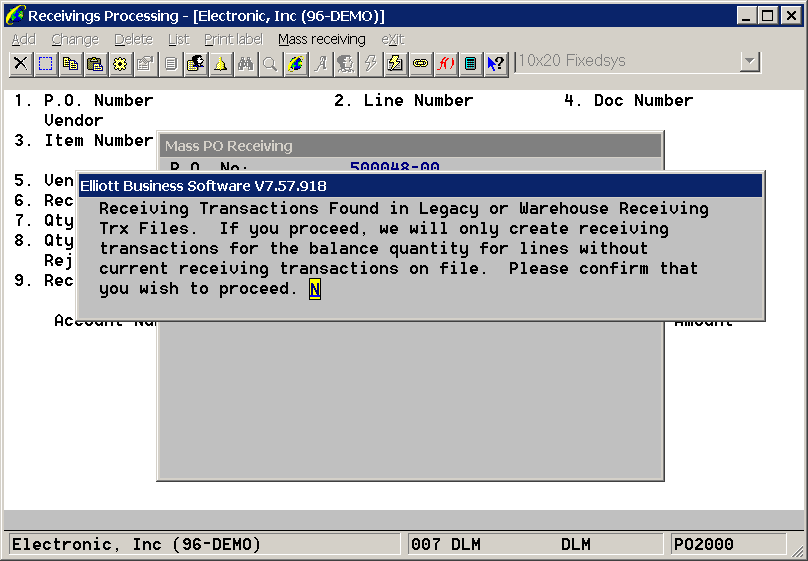The height and width of the screenshot is (561, 808).
Task: Open the 10x20 Fixedsys font dropdown arrow
Action: click(750, 62)
